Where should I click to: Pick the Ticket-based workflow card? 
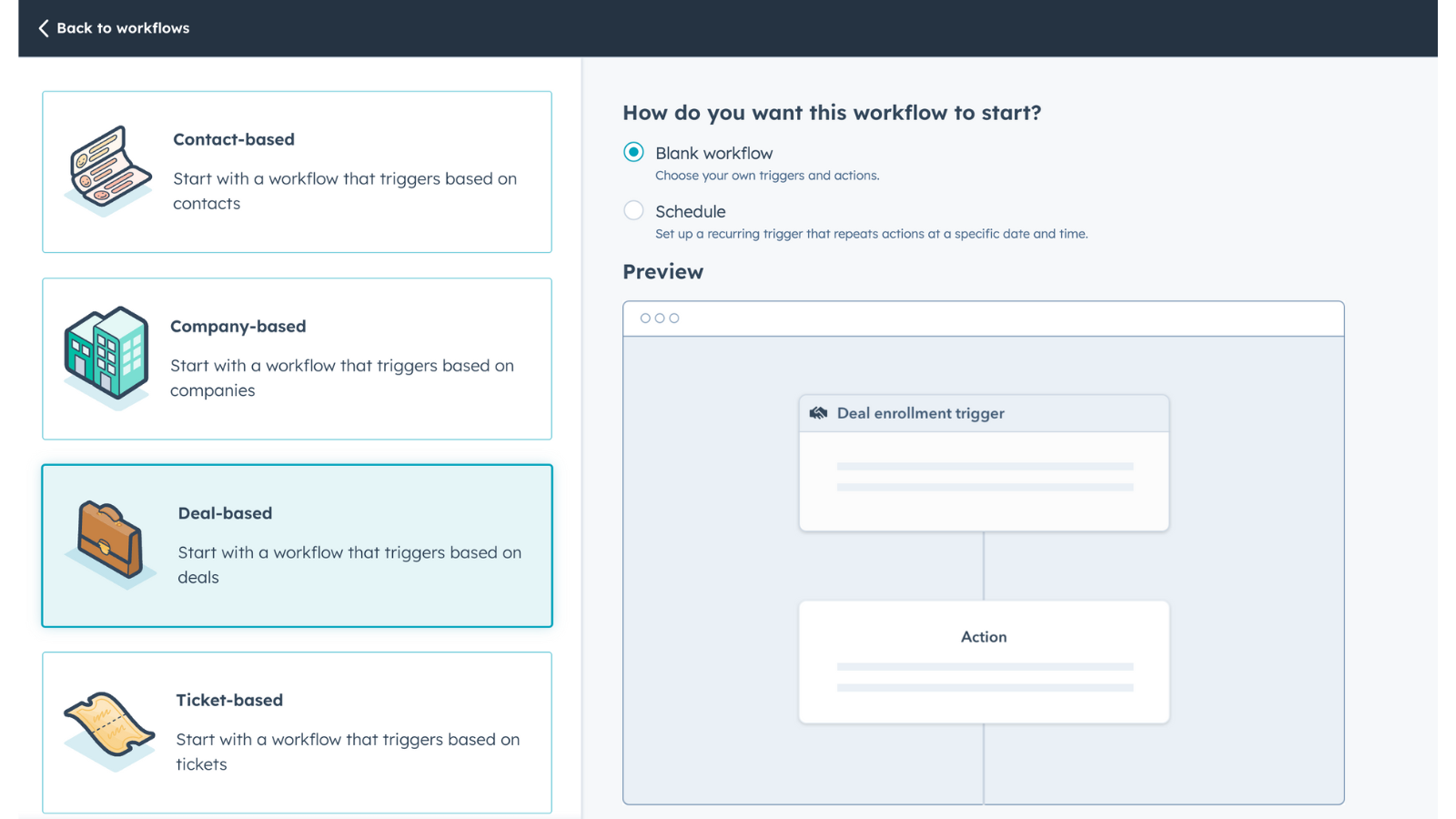coord(297,733)
